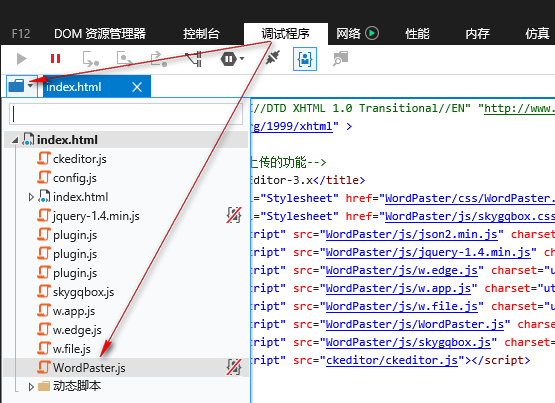Close the index.html document tab
Viewport: 555px width, 403px height.
[x=137, y=87]
